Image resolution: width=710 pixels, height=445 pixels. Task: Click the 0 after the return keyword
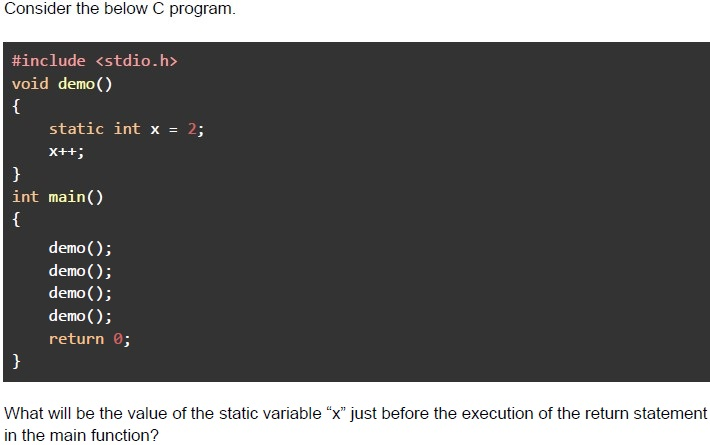pyautogui.click(x=118, y=339)
